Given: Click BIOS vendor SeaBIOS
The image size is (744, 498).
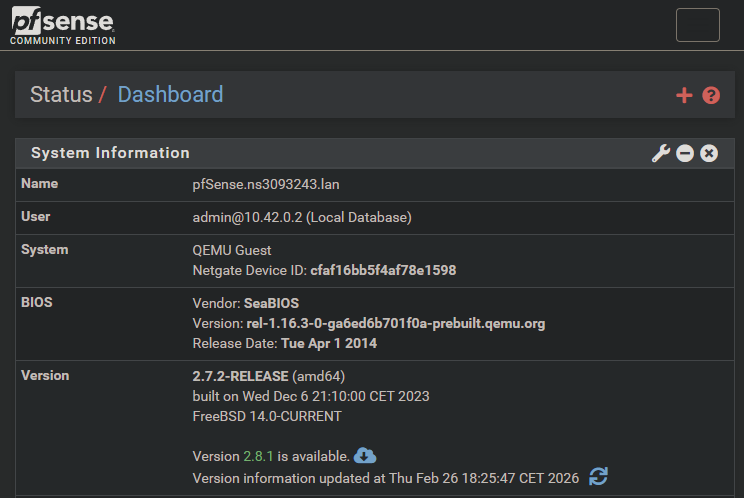Looking at the screenshot, I should [x=271, y=303].
